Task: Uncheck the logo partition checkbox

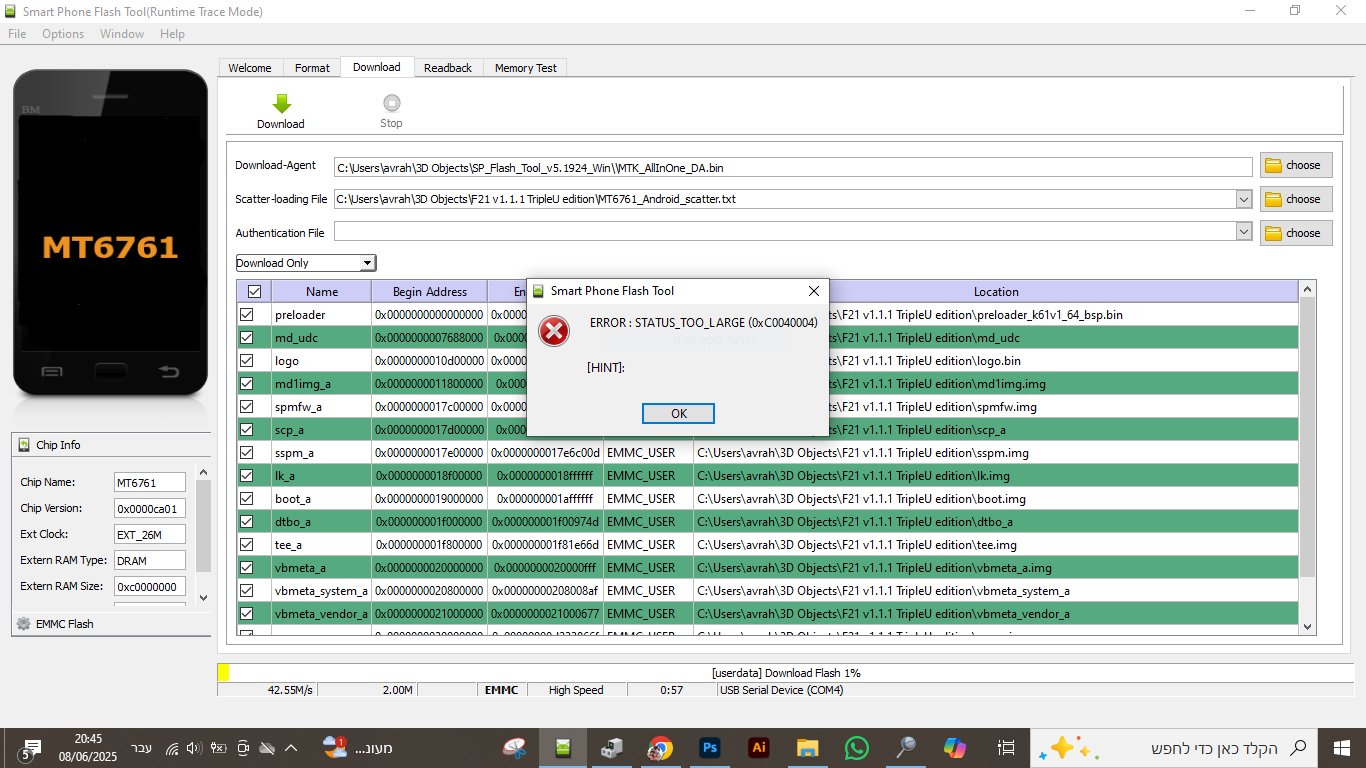Action: tap(247, 361)
